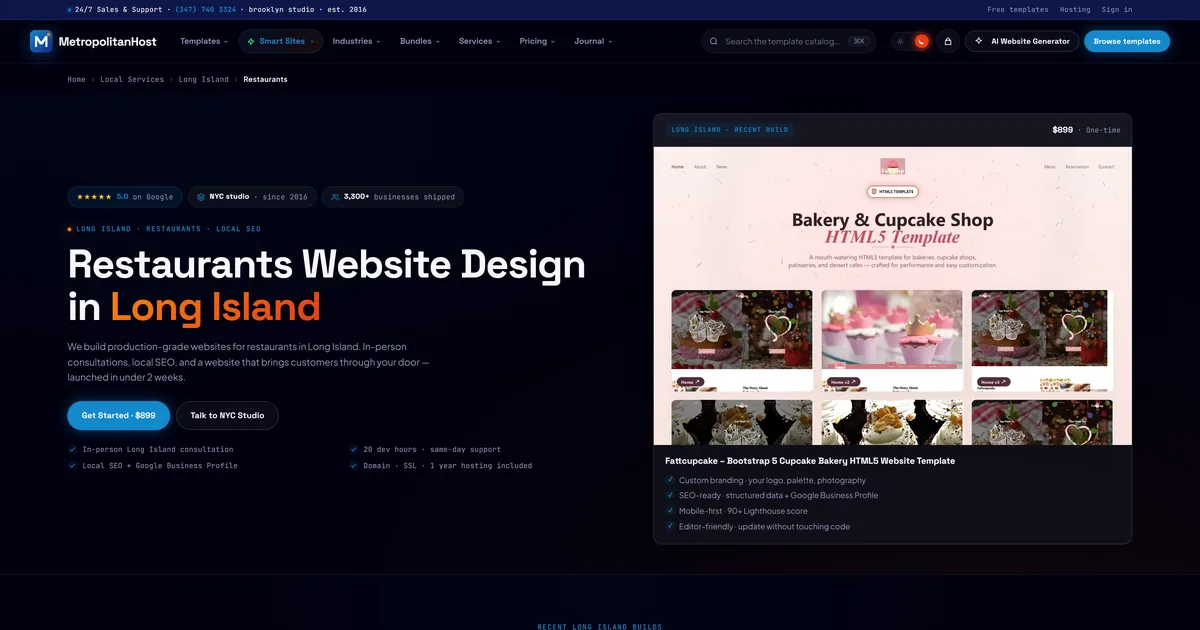This screenshot has height=630, width=1200.
Task: Click the Browse templates button
Action: [1127, 41]
